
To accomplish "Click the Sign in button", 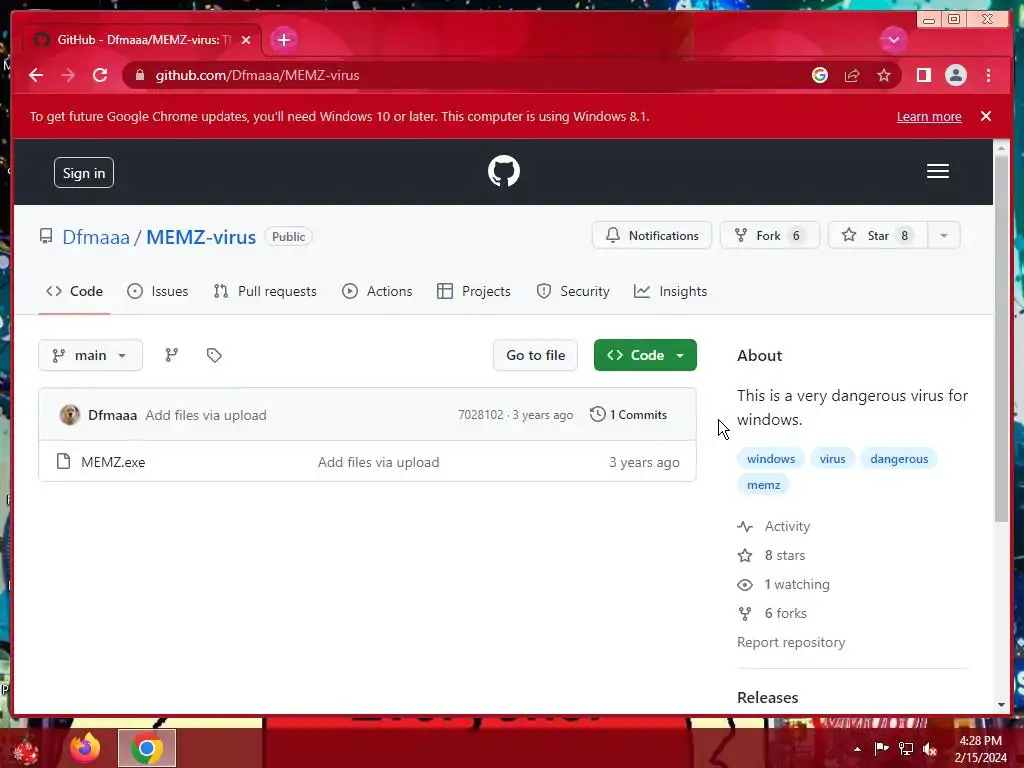I will 84,173.
